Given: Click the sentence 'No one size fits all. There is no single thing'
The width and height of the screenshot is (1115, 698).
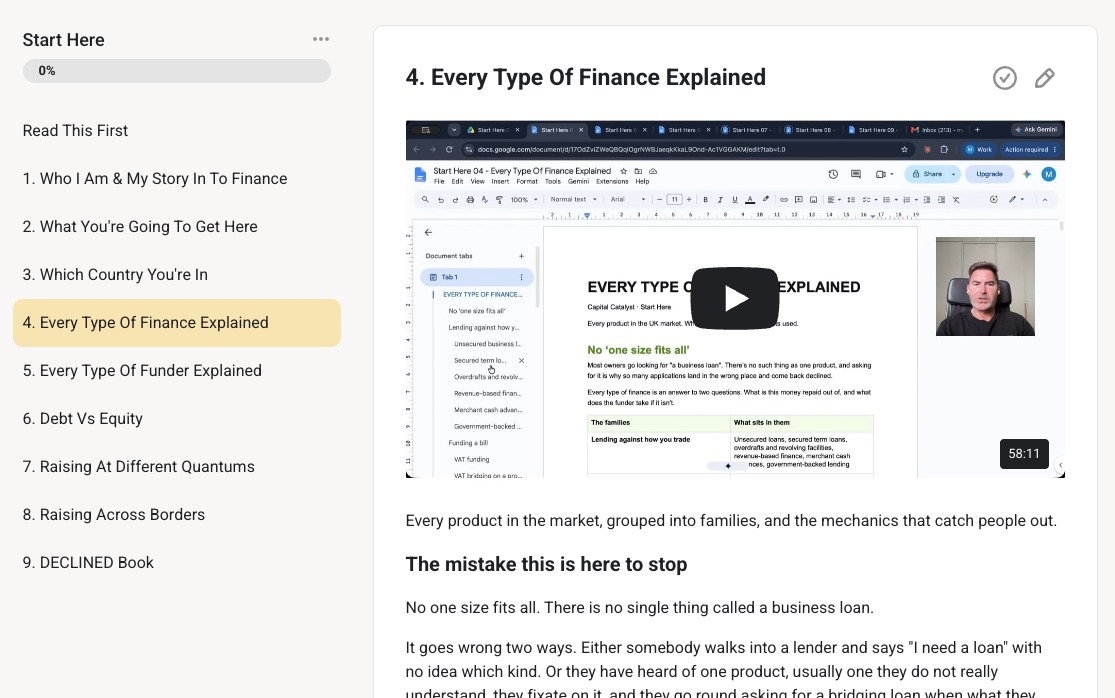Looking at the screenshot, I should click(x=639, y=608).
